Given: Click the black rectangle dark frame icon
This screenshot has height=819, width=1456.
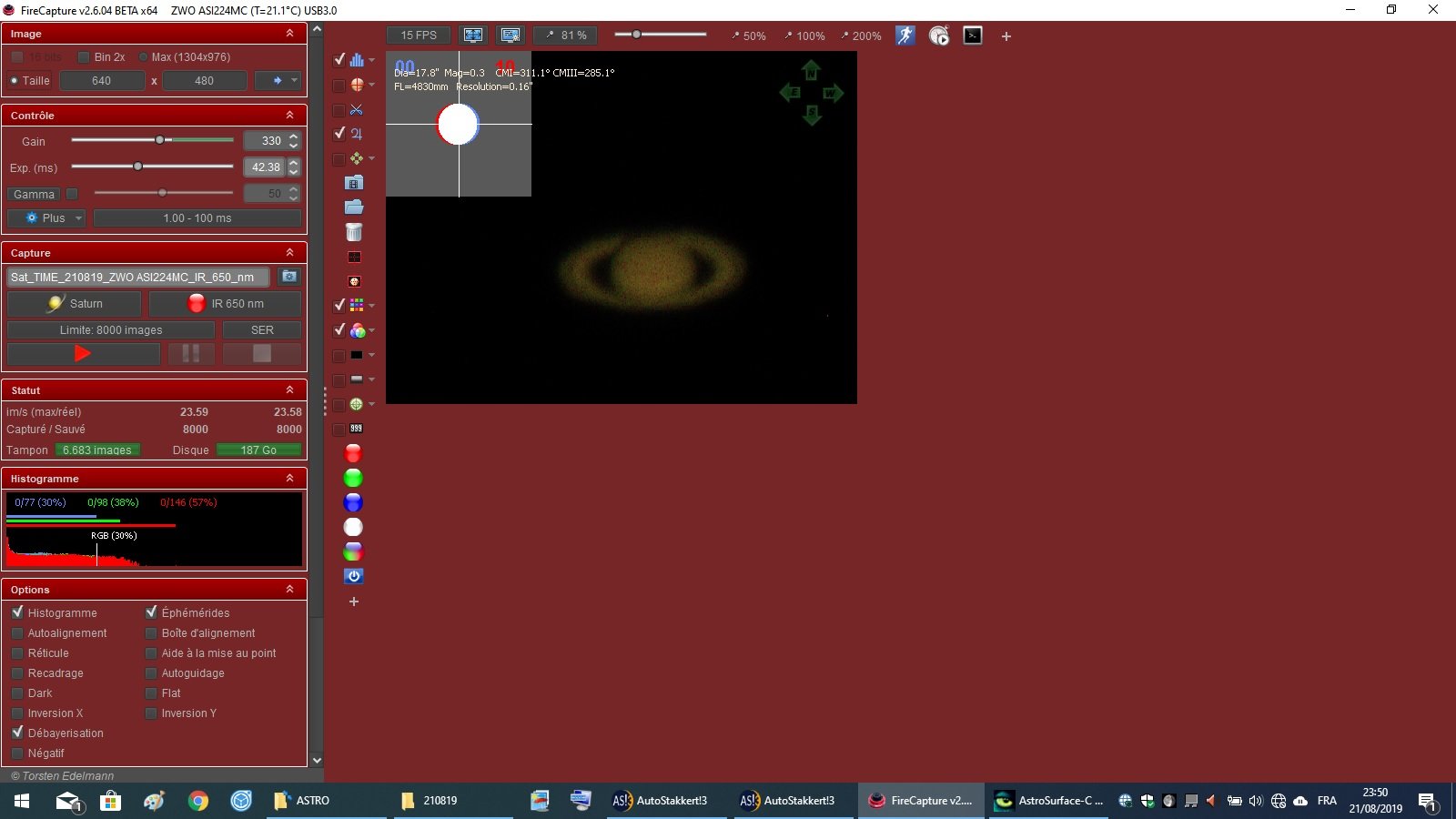Looking at the screenshot, I should click(357, 355).
